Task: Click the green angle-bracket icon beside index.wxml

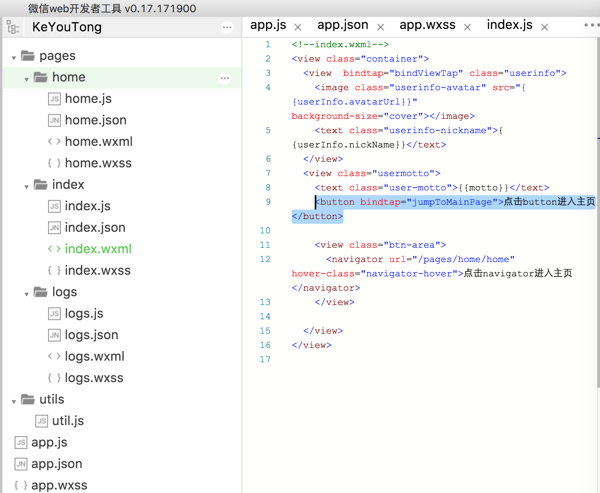Action: (x=54, y=249)
